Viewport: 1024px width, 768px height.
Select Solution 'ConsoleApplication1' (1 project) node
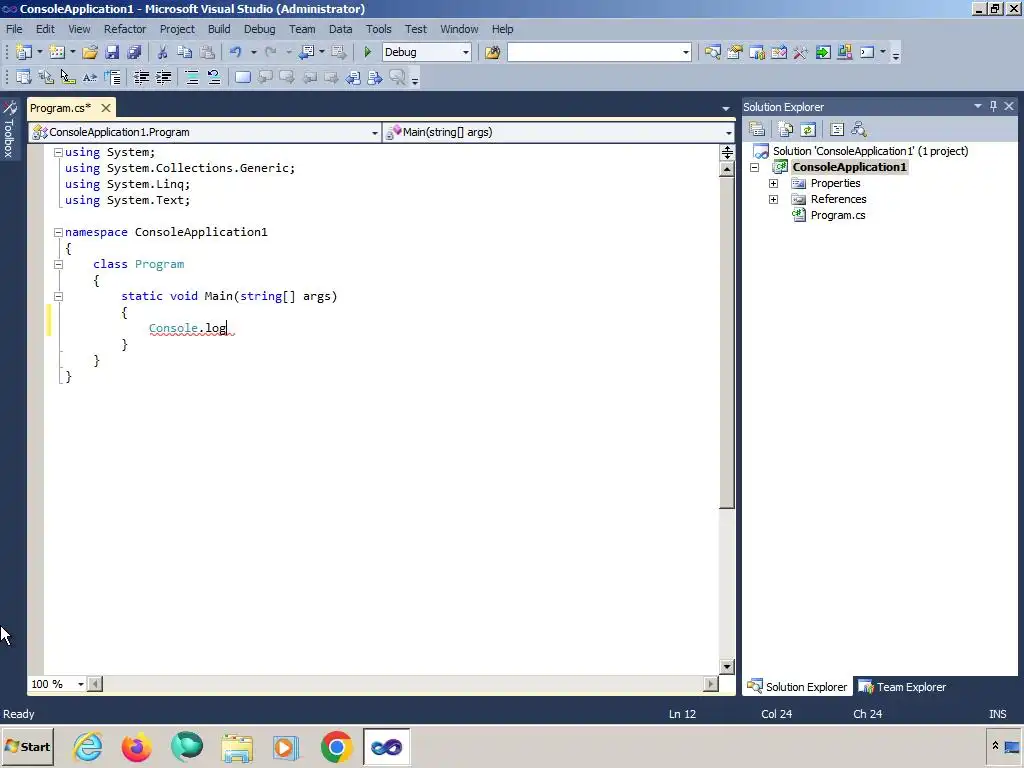click(870, 151)
